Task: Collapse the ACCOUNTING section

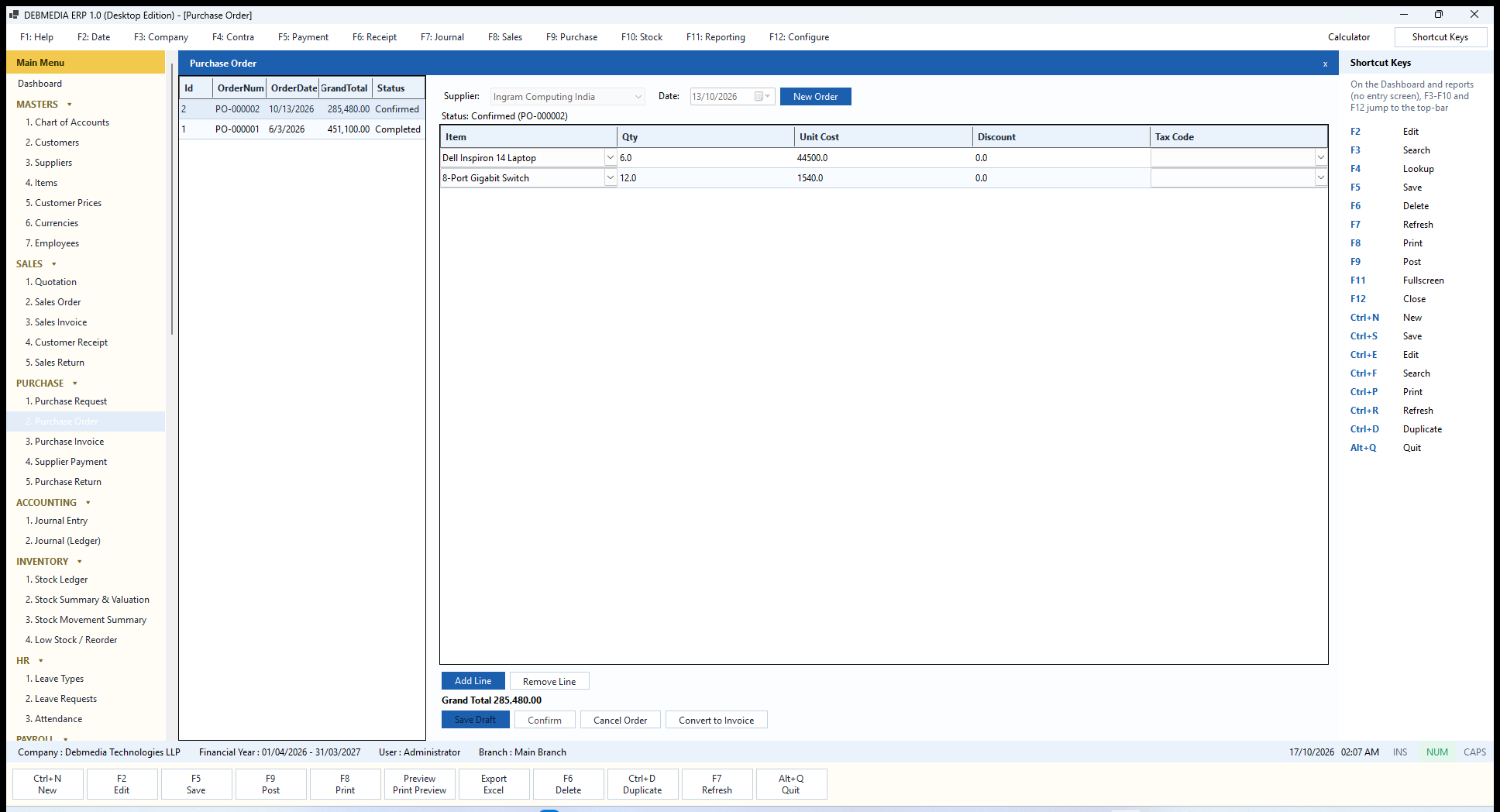Action: click(x=88, y=503)
